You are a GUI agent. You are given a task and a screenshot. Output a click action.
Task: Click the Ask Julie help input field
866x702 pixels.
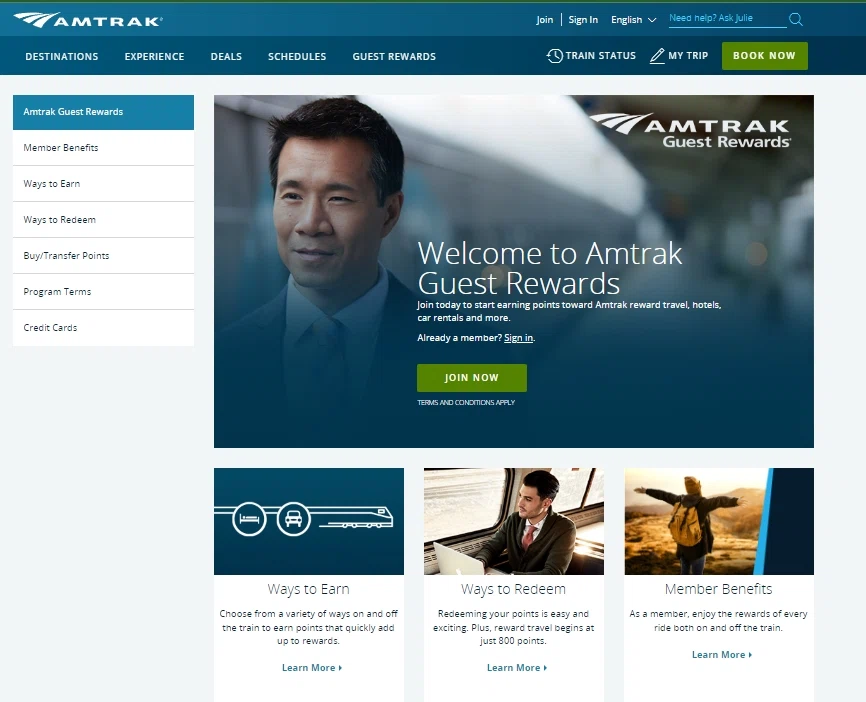[x=727, y=19]
